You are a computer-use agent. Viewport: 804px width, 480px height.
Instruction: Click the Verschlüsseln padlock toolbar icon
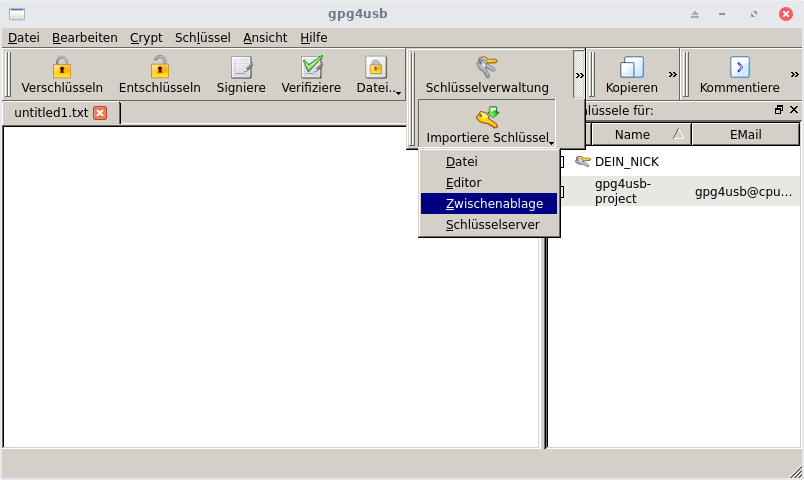pos(62,67)
